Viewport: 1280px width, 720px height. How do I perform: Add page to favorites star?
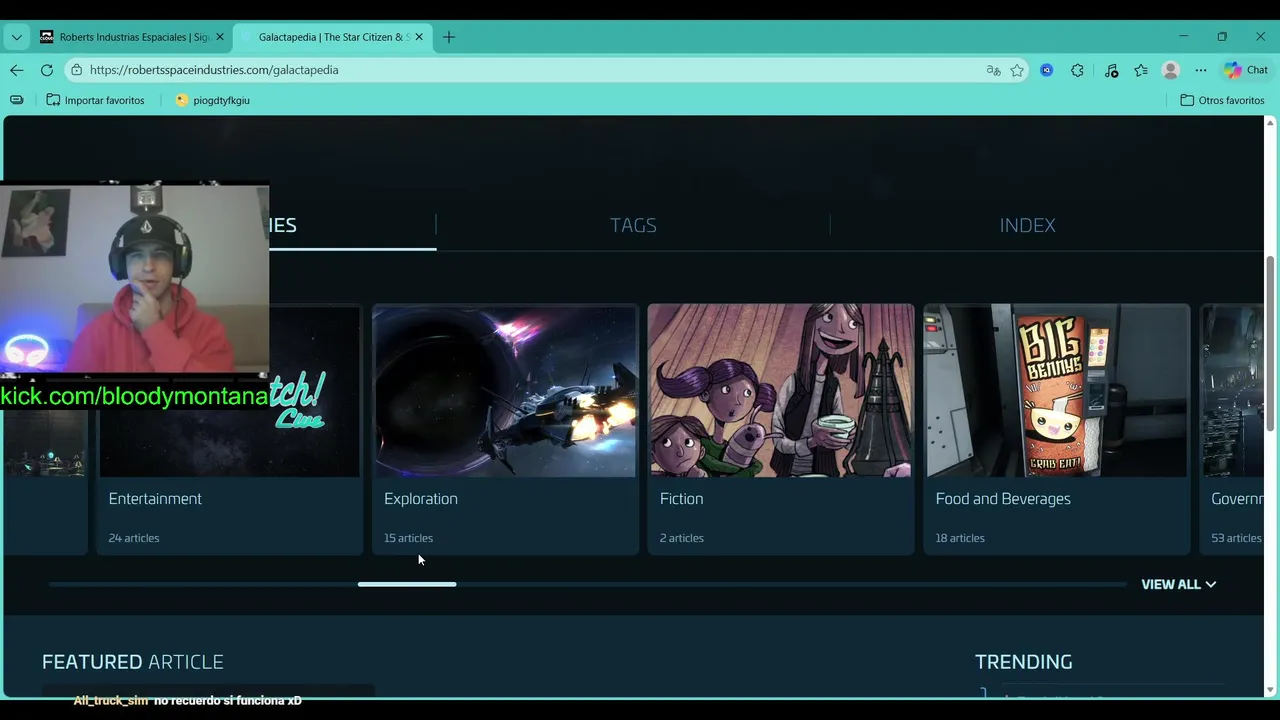coord(1017,70)
